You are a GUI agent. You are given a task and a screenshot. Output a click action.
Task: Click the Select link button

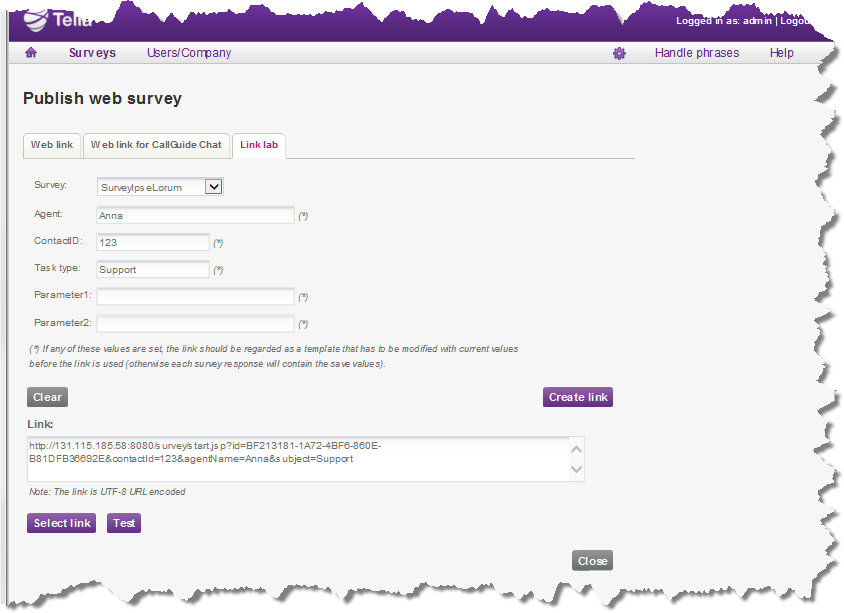coord(62,523)
